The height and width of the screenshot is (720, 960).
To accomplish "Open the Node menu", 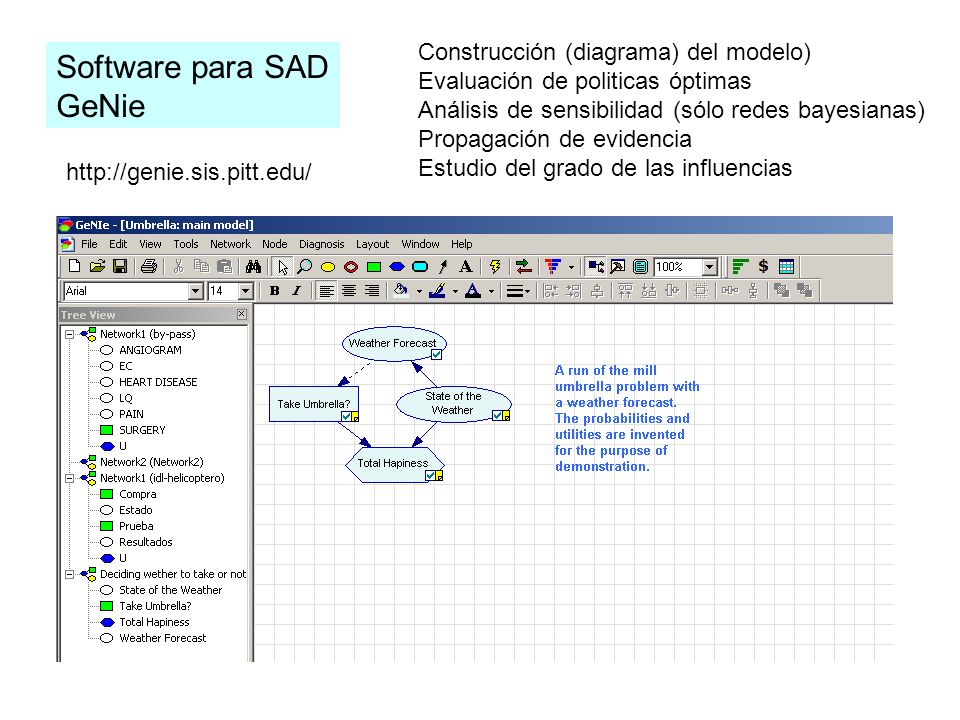I will point(274,244).
